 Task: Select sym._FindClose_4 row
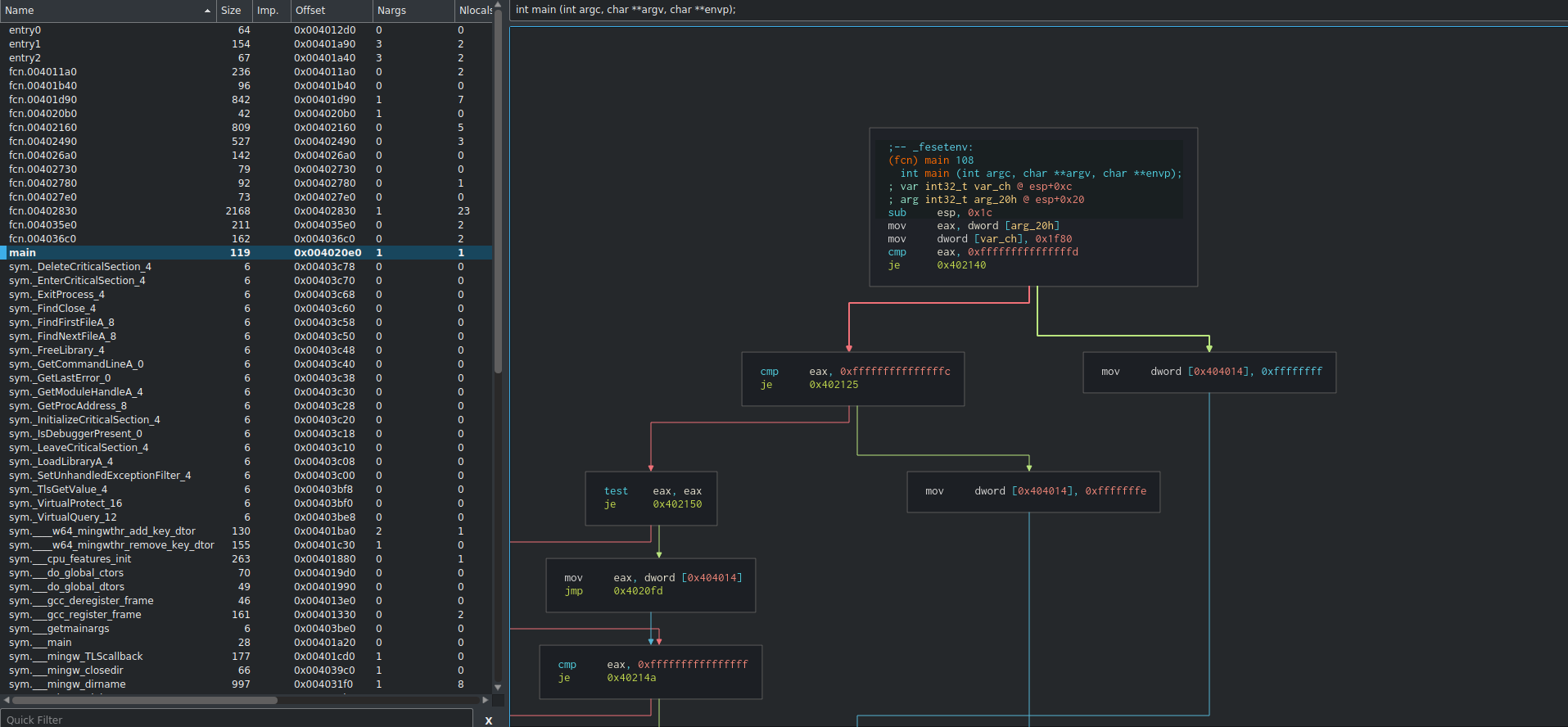click(246, 309)
